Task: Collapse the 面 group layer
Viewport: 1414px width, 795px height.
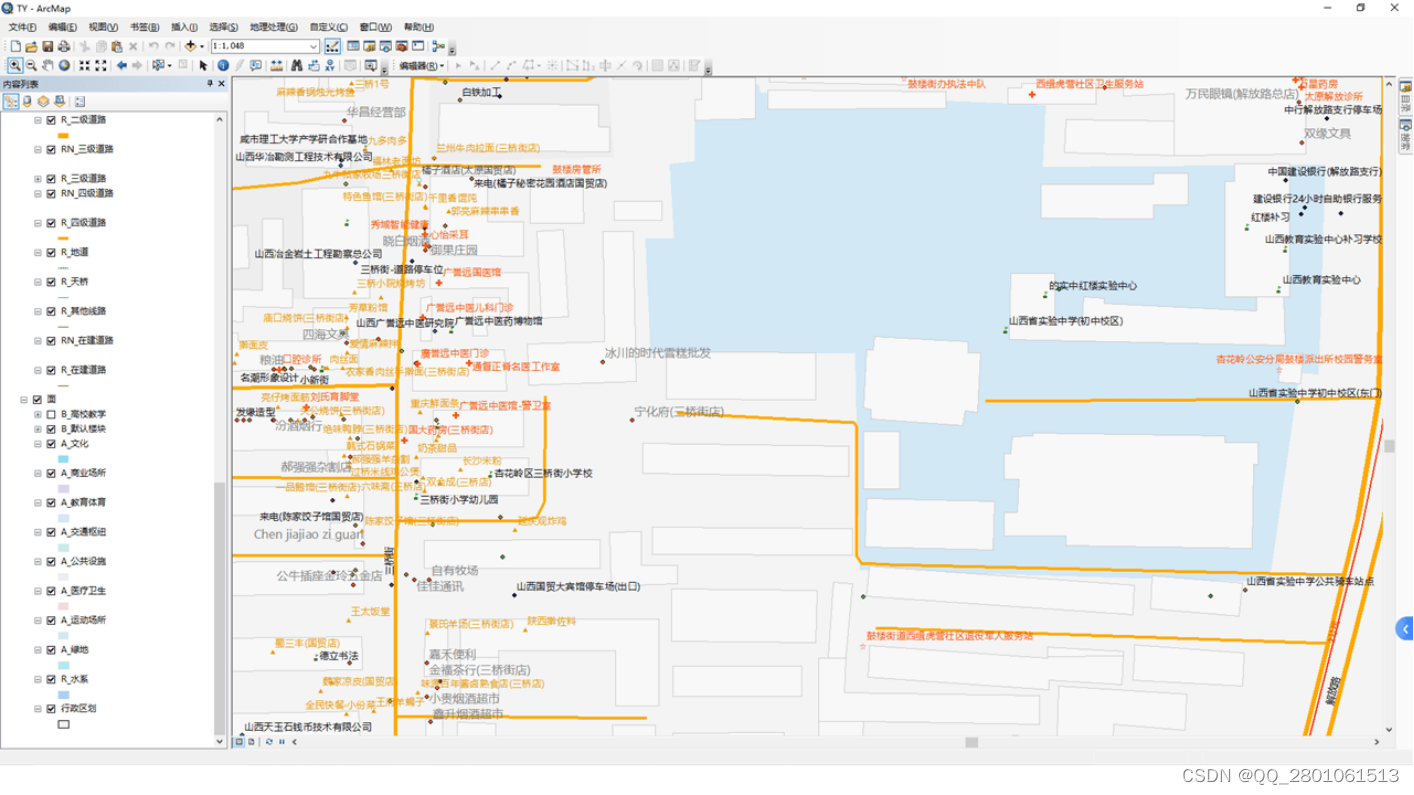Action: pyautogui.click(x=24, y=399)
